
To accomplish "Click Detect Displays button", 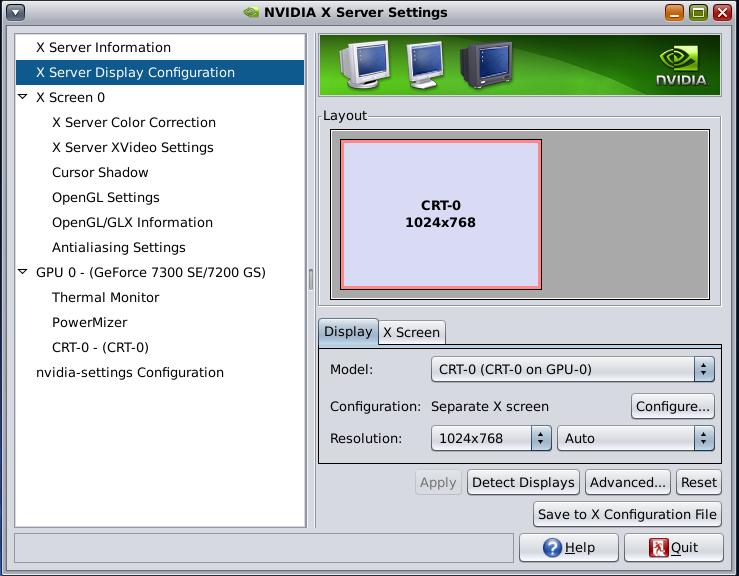I will click(x=523, y=482).
